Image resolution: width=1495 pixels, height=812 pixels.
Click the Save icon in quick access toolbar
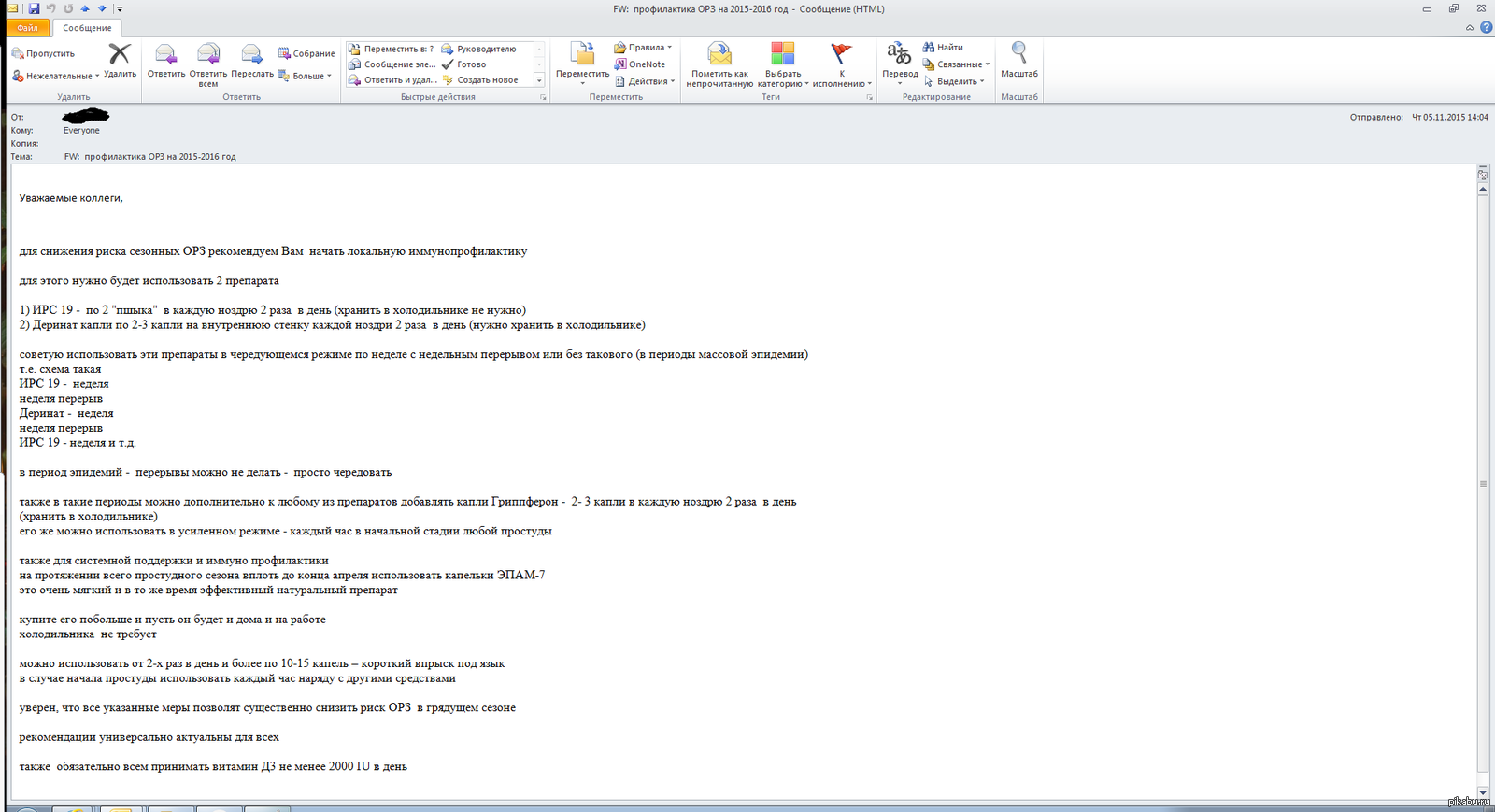coord(34,8)
